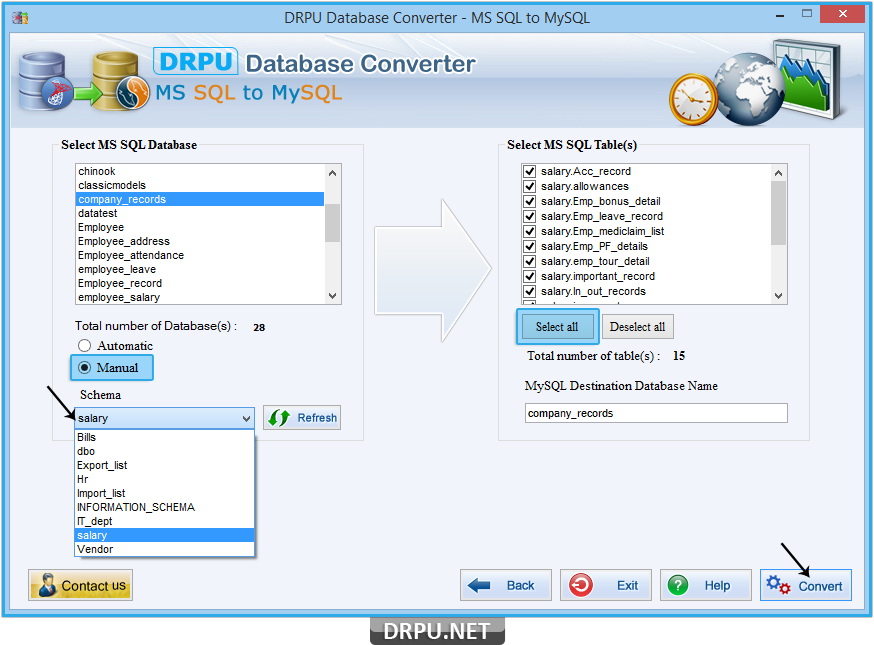Select Employee_record database
Viewport: 874px width, 645px height.
(x=200, y=283)
